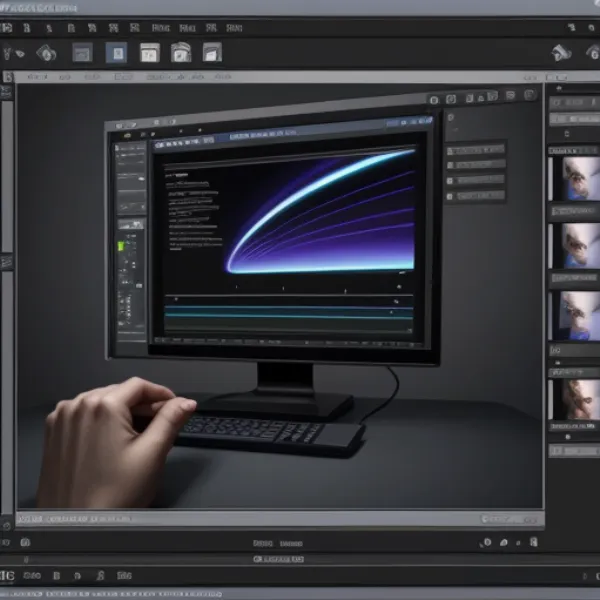Click the tilted page icon in main toolbar
The height and width of the screenshot is (600, 600).
coord(212,52)
